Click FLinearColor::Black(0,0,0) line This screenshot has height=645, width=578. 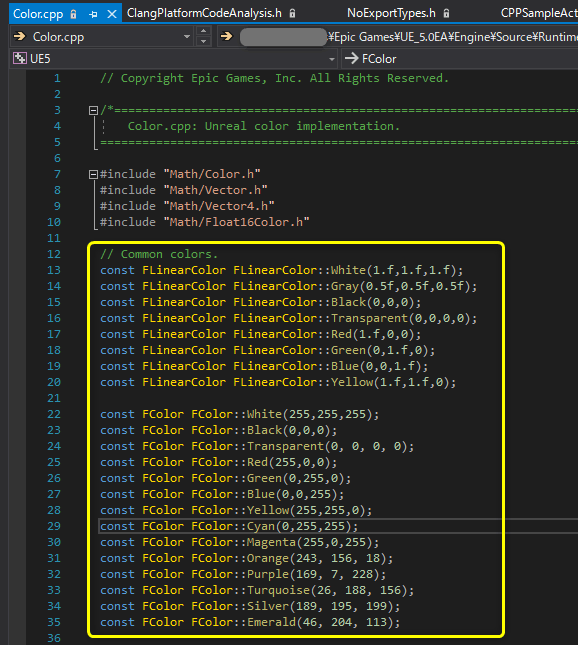[261, 302]
